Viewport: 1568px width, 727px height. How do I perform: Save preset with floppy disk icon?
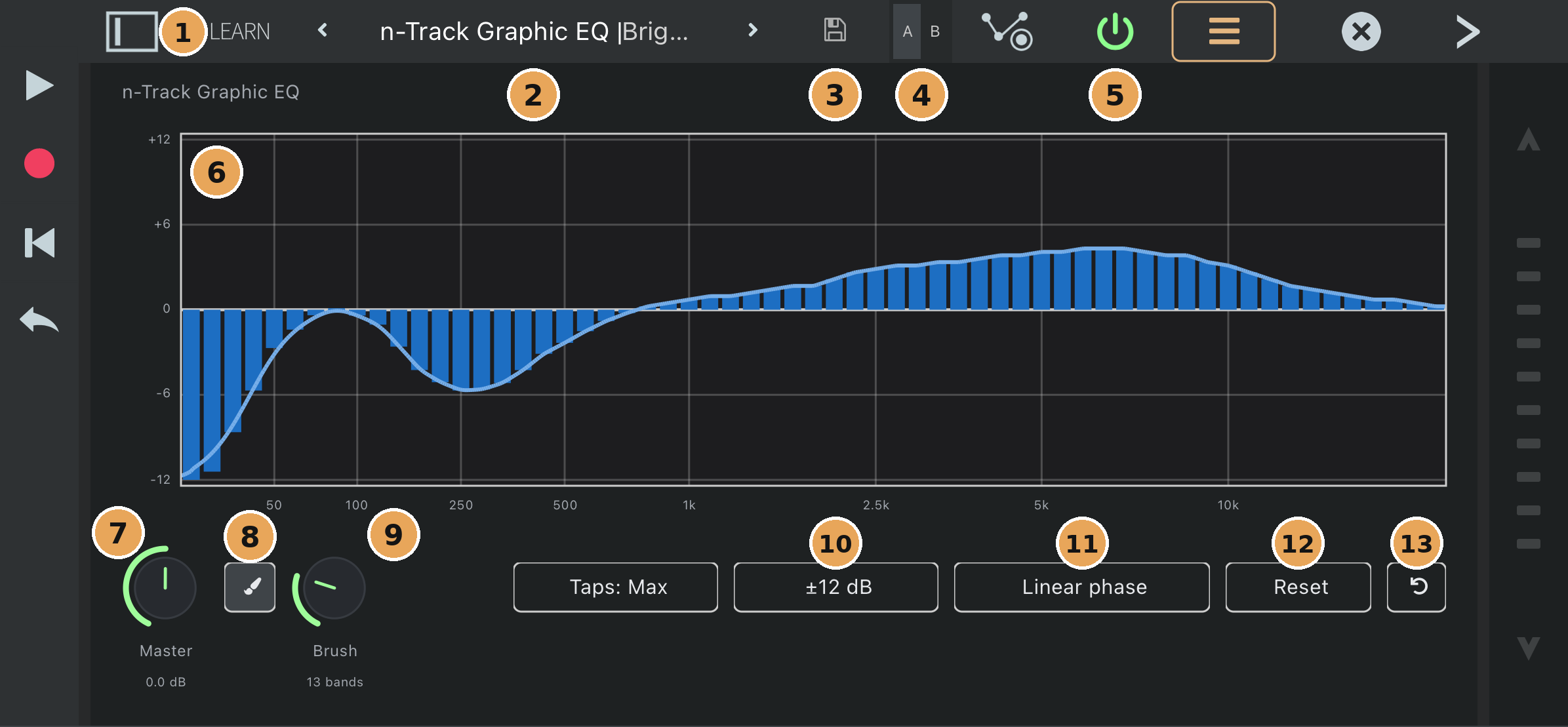835,30
